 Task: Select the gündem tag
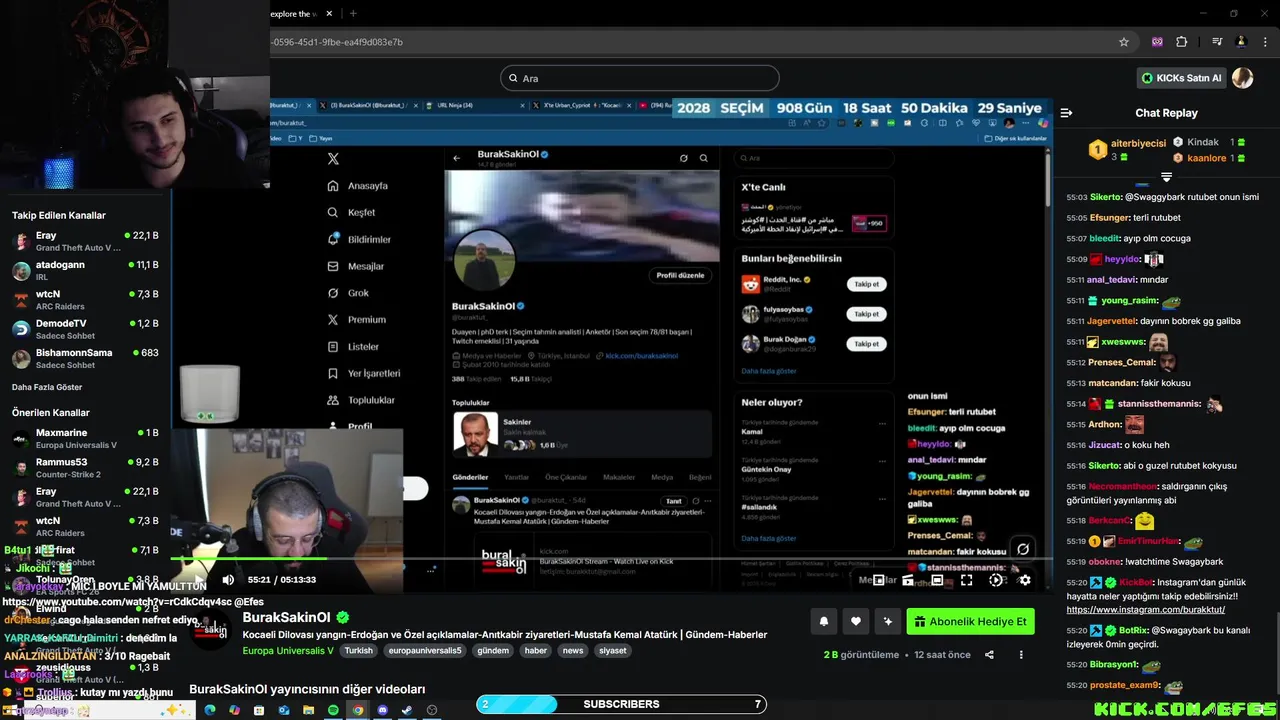(x=493, y=650)
